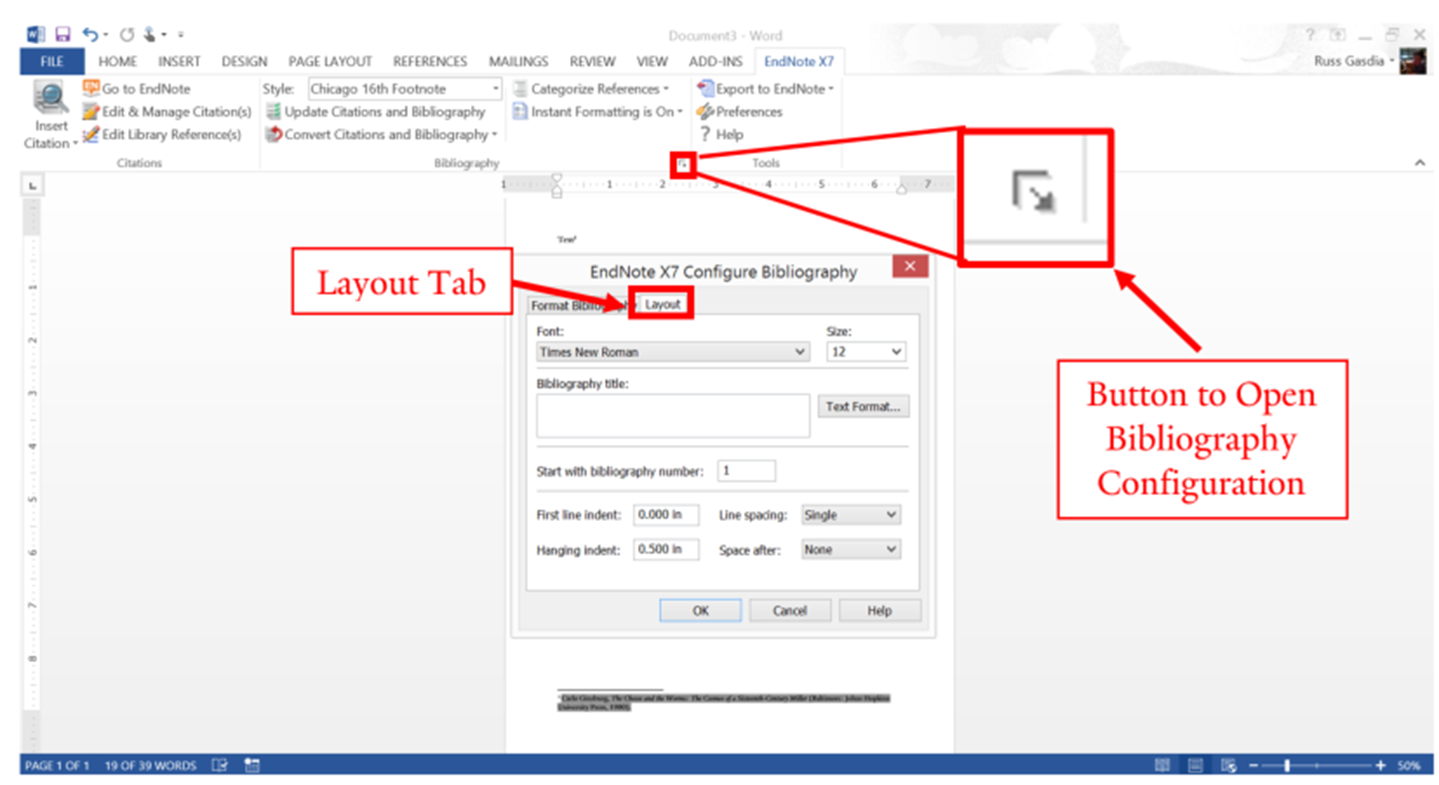Screen dimensions: 1439x785
Task: Open the Space after dropdown
Action: point(851,550)
